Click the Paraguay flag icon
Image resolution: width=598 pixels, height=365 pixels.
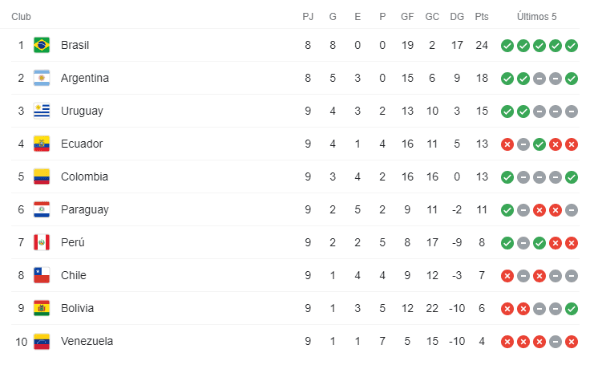pyautogui.click(x=42, y=209)
